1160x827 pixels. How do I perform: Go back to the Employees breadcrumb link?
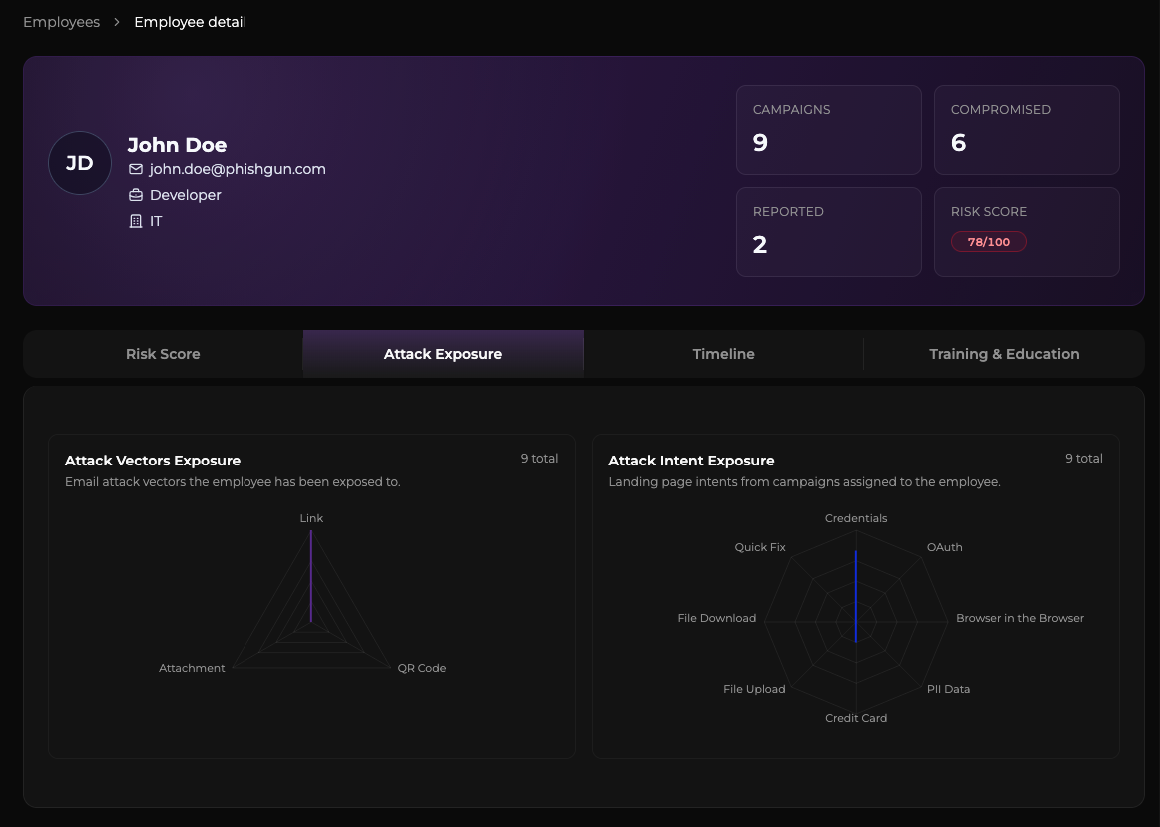tap(61, 22)
